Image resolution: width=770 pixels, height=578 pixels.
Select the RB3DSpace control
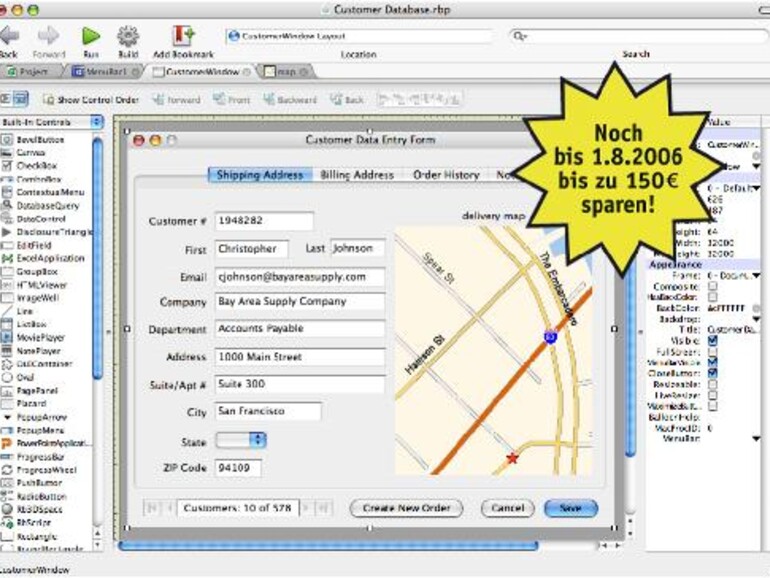coord(39,509)
